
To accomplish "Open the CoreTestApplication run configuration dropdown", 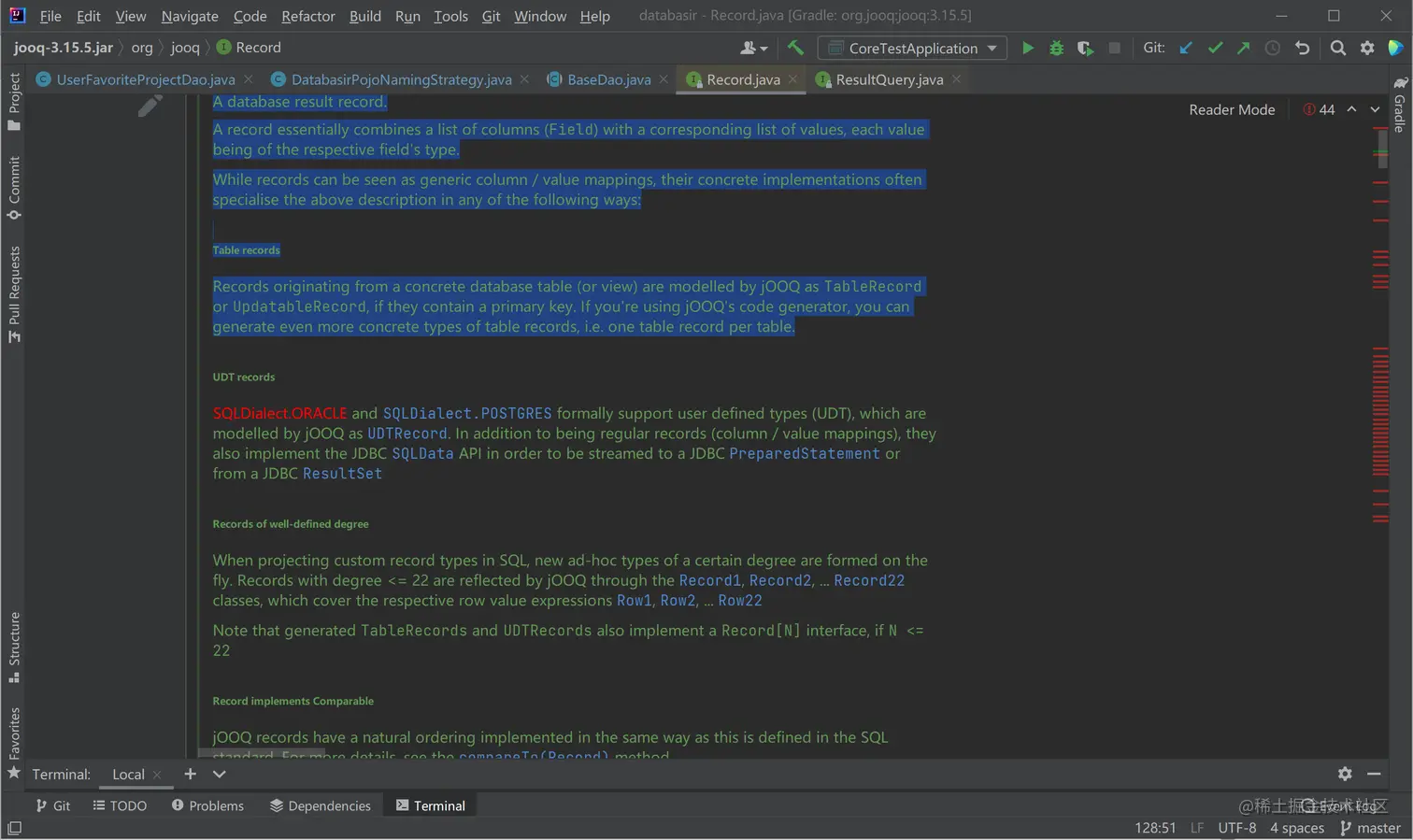I will [913, 49].
